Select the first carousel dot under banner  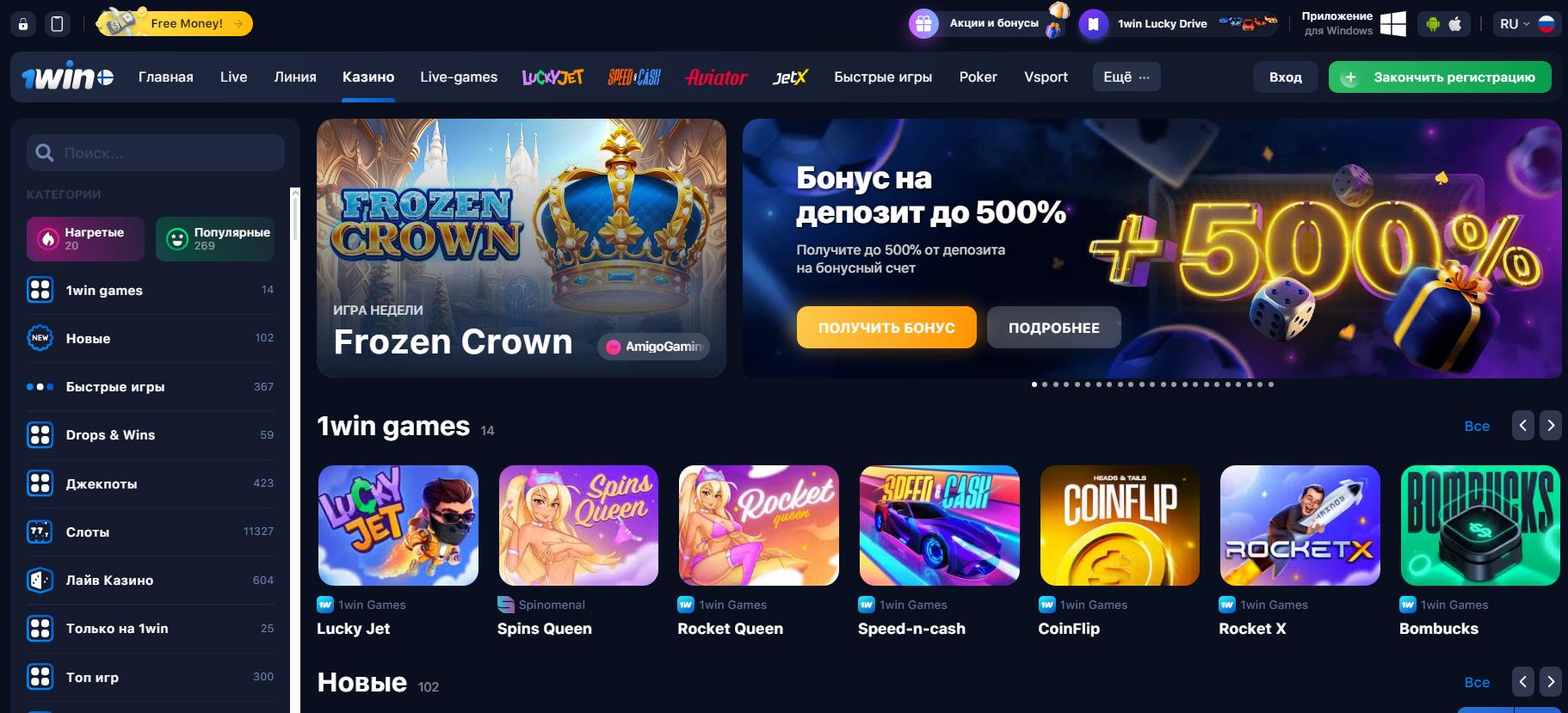click(1034, 384)
